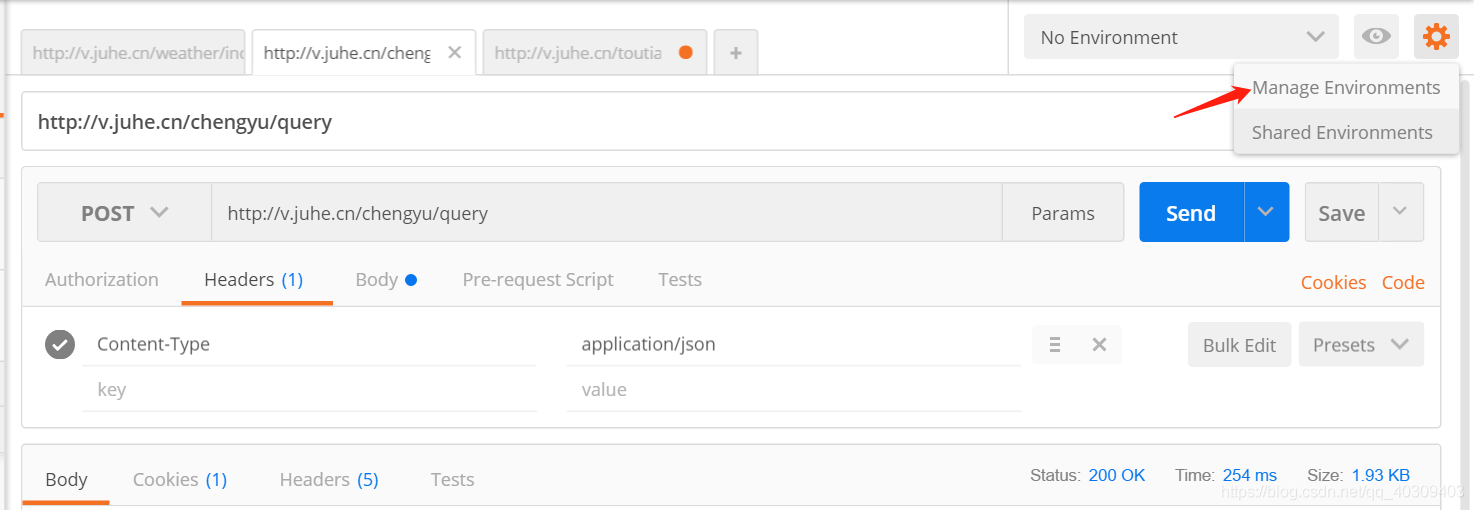Screen dimensions: 1474x510
Task: Click the orange gear settings icon
Action: click(1436, 38)
